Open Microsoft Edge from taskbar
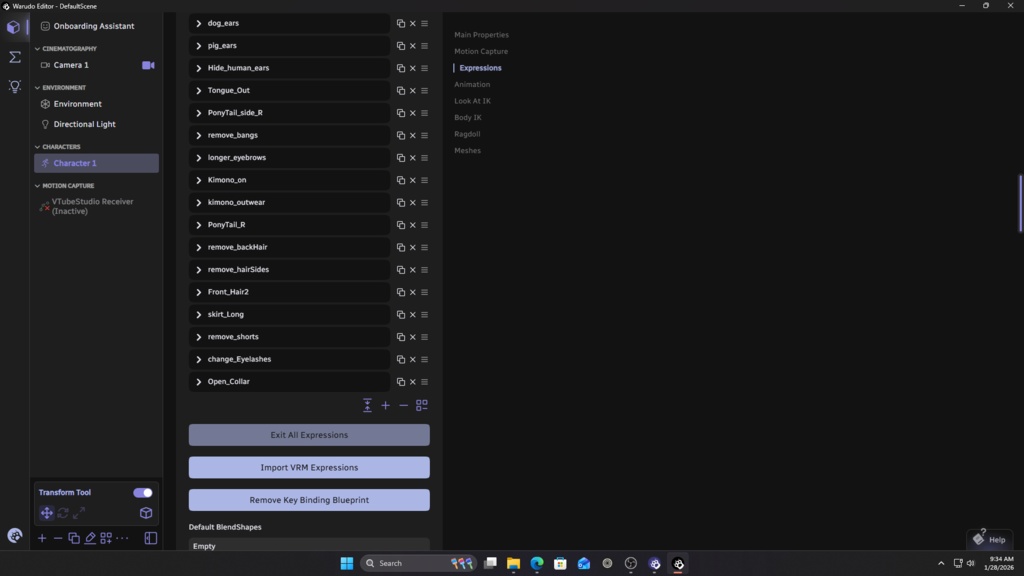 537,564
